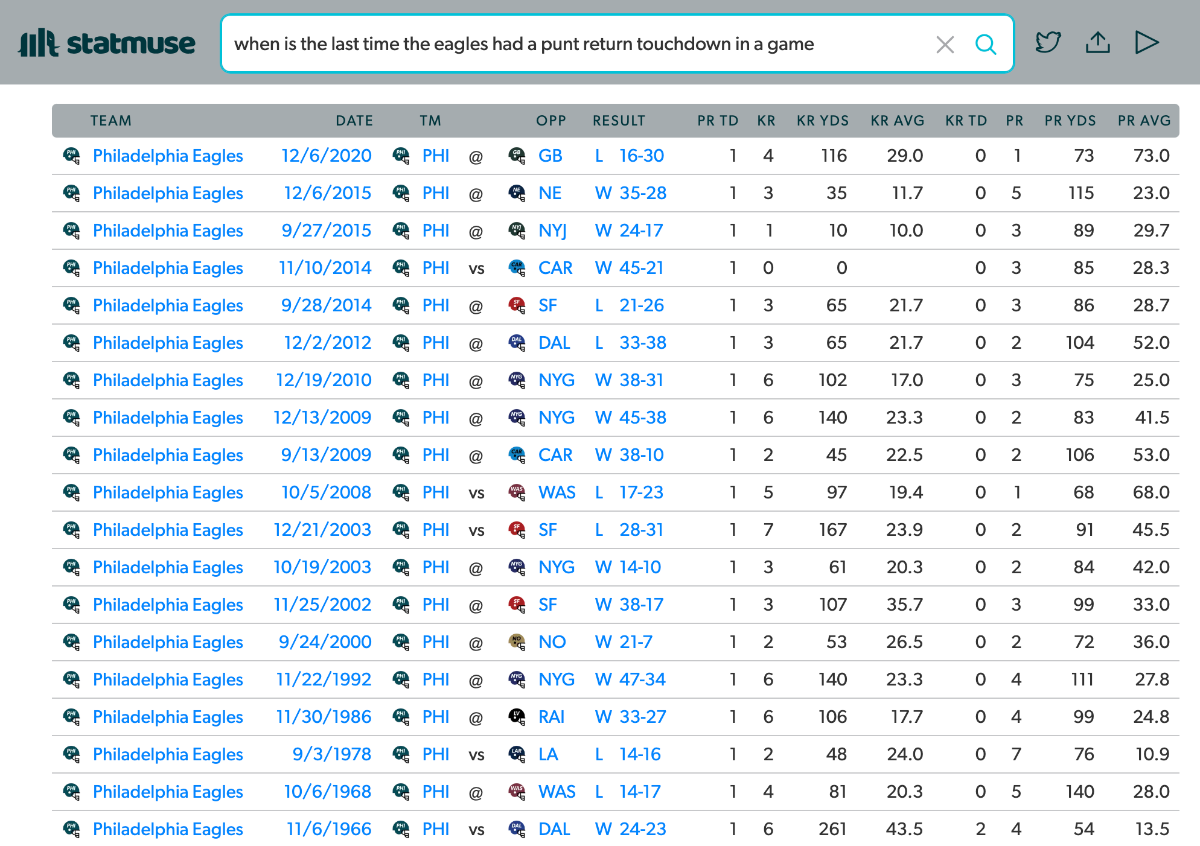
Task: Click the GB opponent logo icon
Action: [x=517, y=156]
